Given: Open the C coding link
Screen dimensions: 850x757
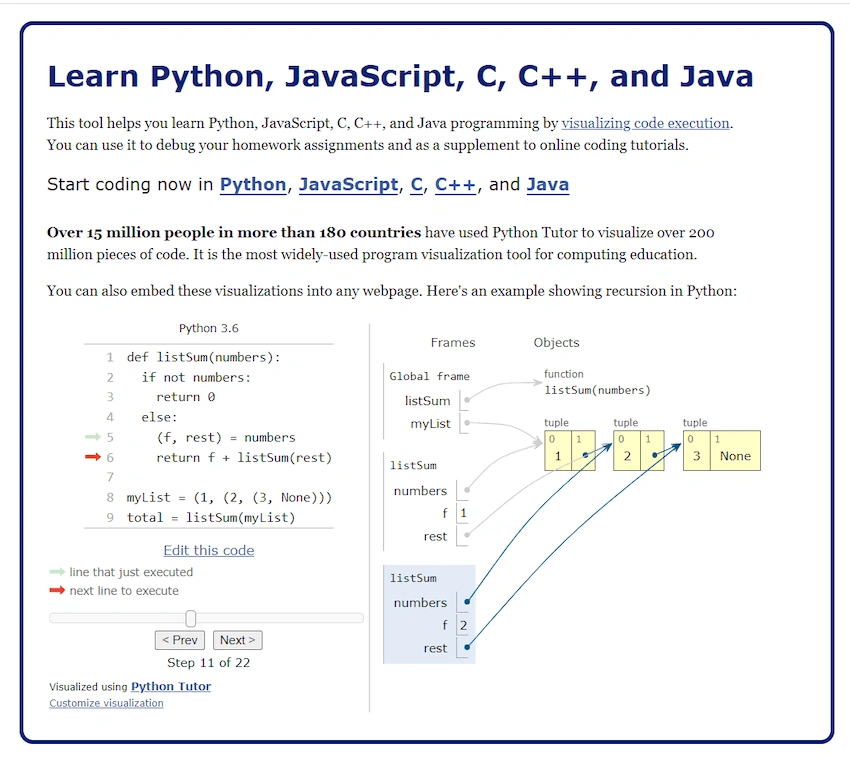Looking at the screenshot, I should (416, 184).
